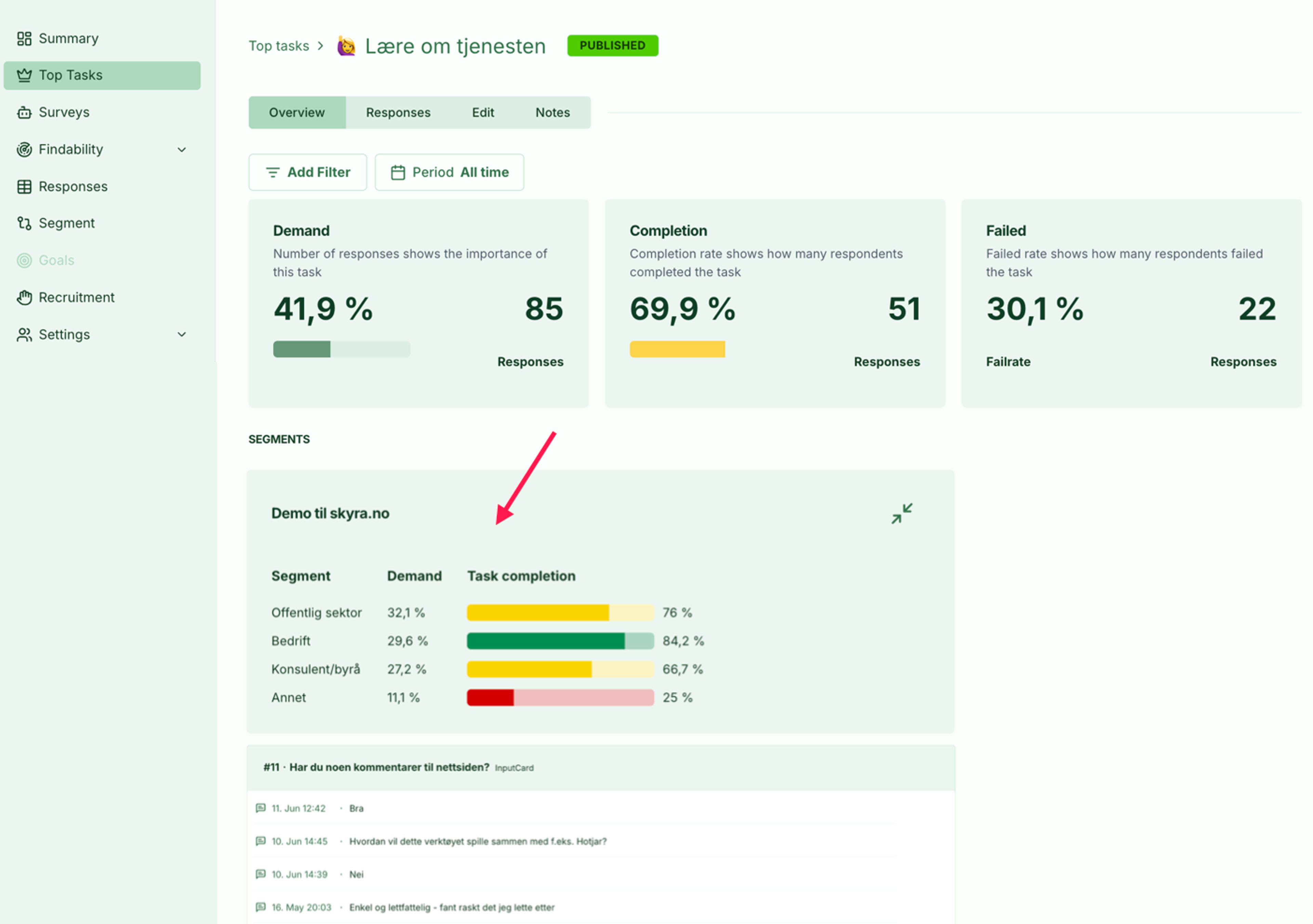Click the branch icon beside Segment

24,223
